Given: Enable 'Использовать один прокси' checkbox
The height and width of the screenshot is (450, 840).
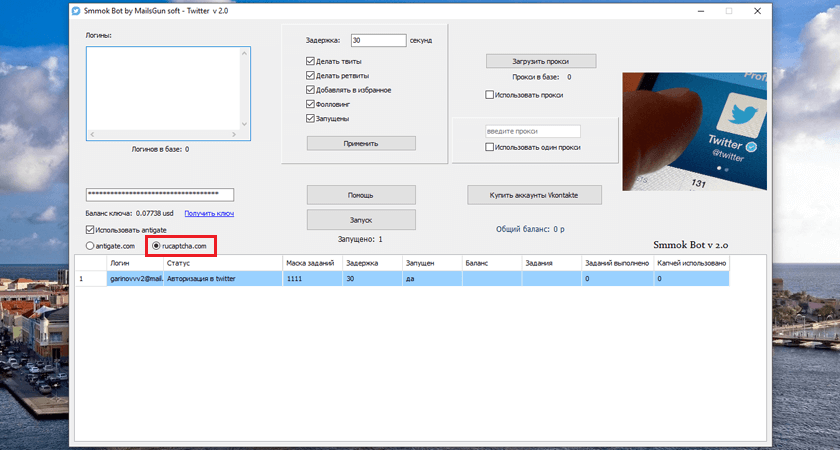Looking at the screenshot, I should pyautogui.click(x=489, y=147).
